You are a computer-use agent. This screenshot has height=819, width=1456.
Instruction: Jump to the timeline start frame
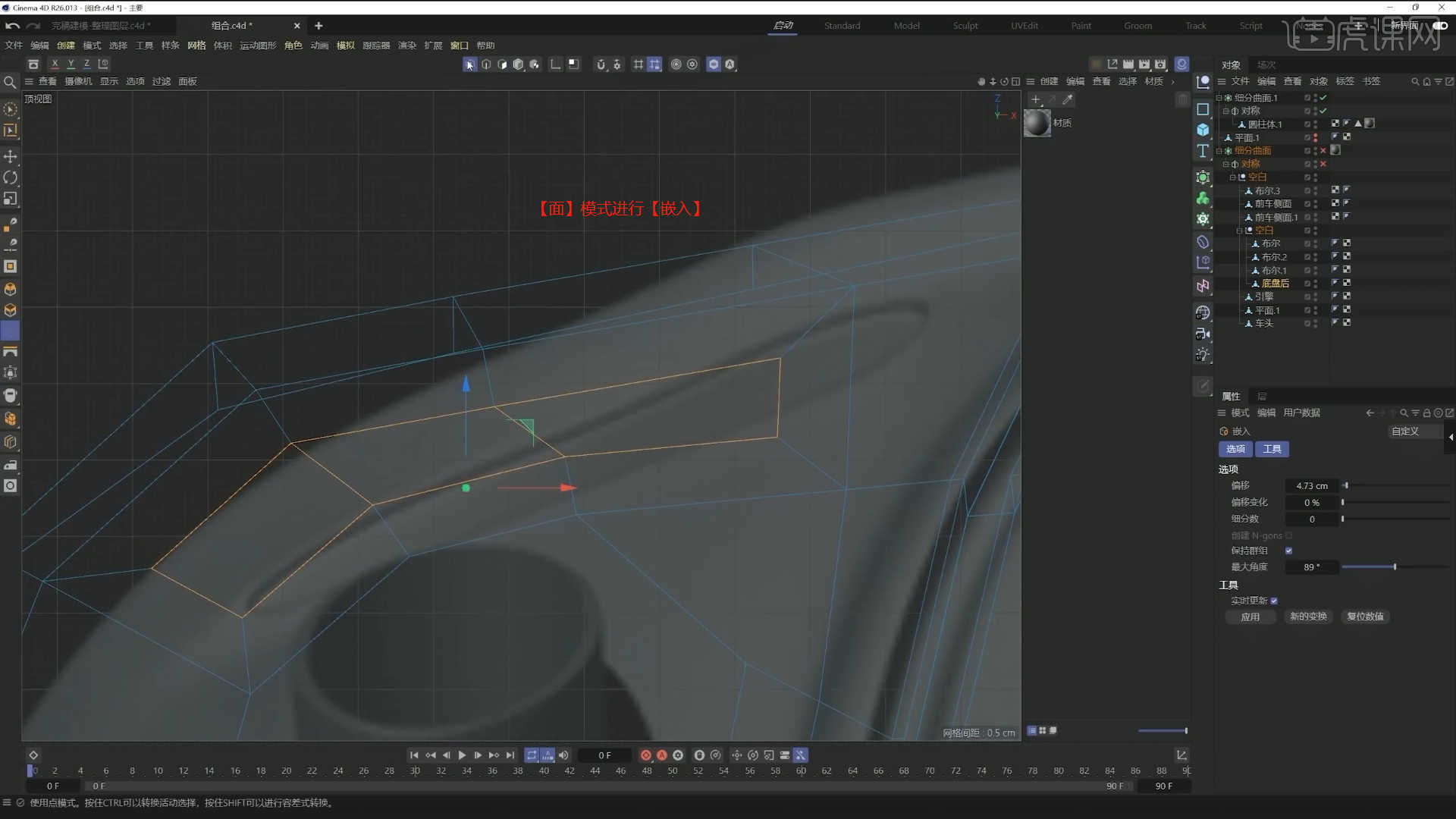click(x=414, y=755)
